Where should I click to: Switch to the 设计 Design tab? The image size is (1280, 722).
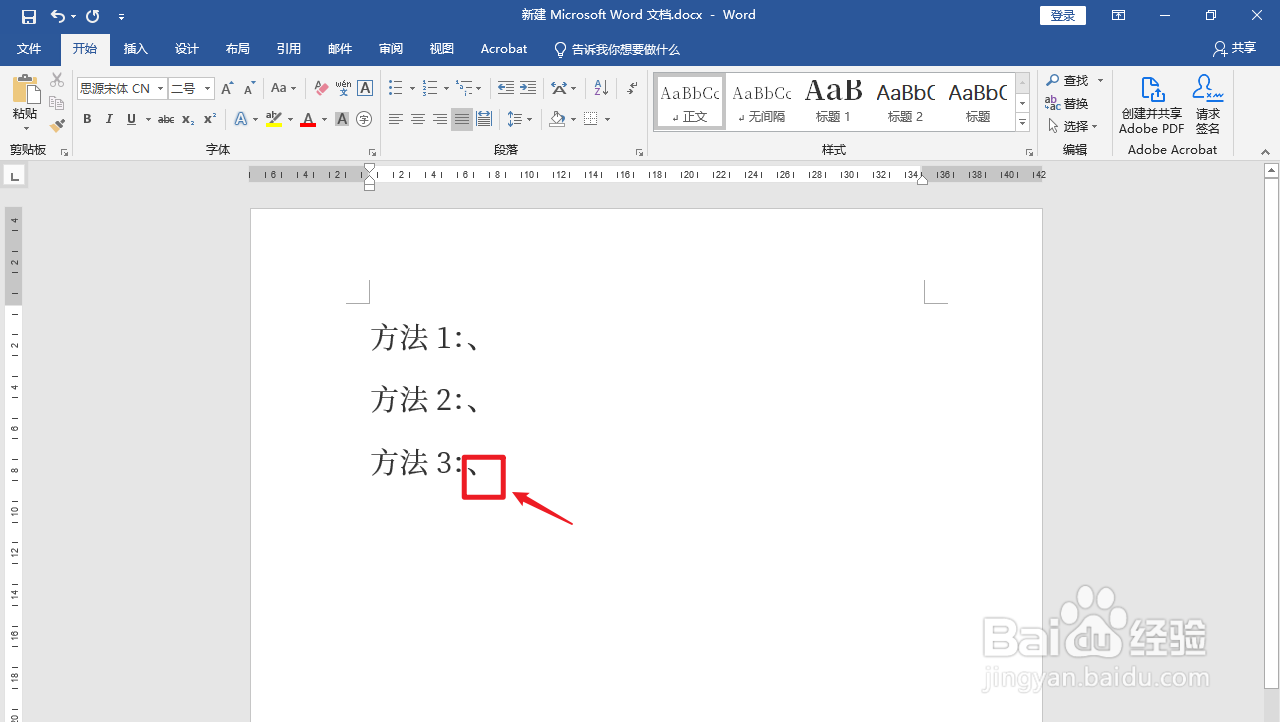pyautogui.click(x=187, y=49)
